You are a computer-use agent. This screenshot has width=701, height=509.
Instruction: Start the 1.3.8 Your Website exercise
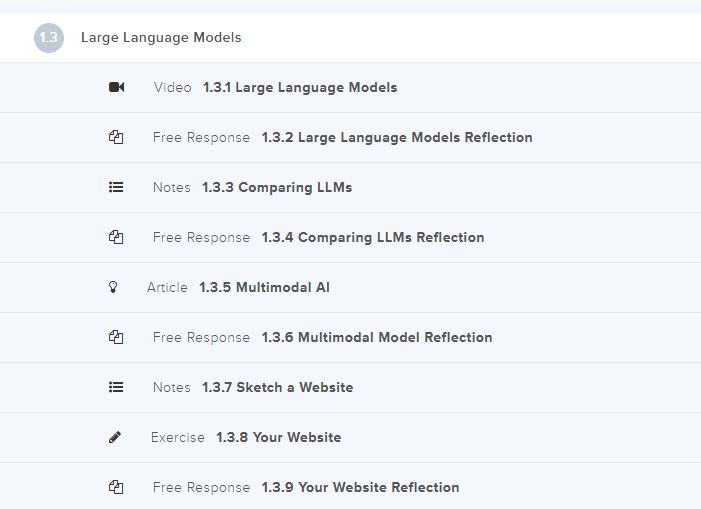tap(278, 437)
